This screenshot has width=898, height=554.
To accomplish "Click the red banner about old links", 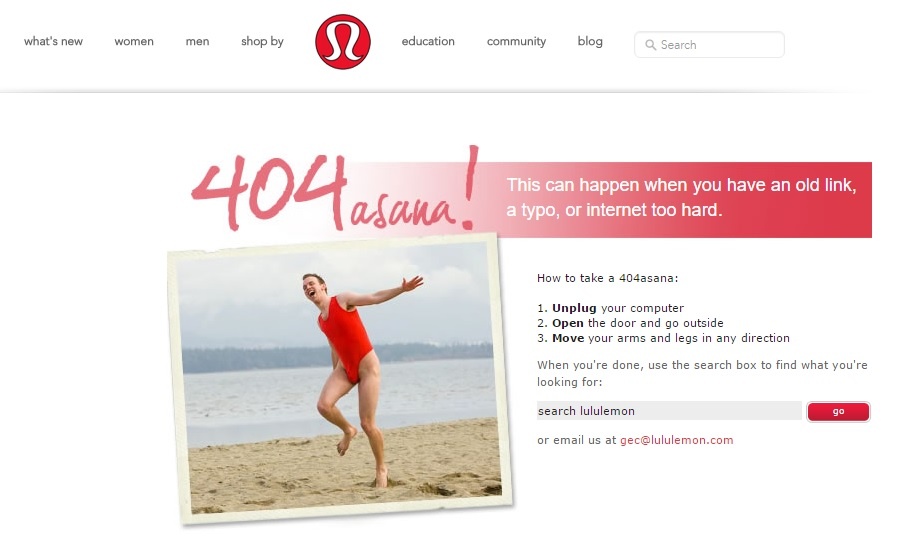I will click(x=682, y=199).
